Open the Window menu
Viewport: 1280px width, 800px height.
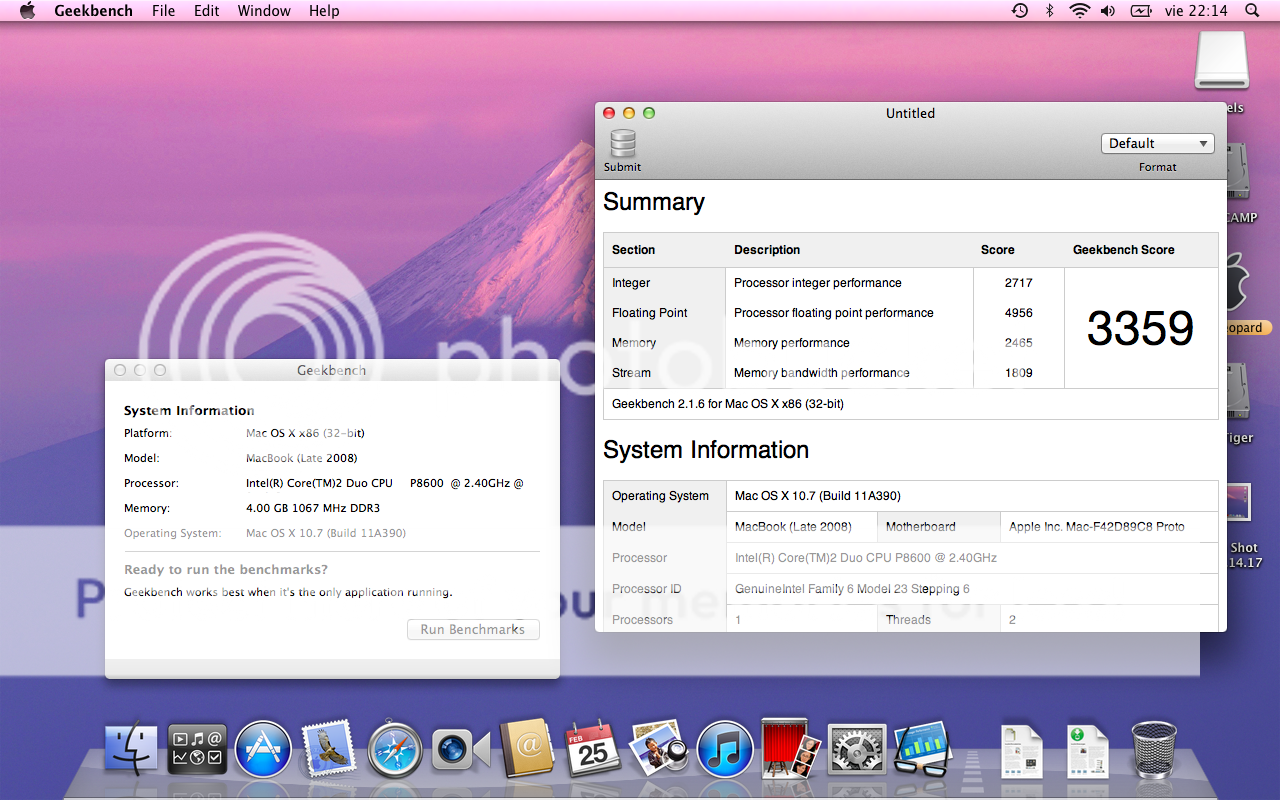pos(264,11)
